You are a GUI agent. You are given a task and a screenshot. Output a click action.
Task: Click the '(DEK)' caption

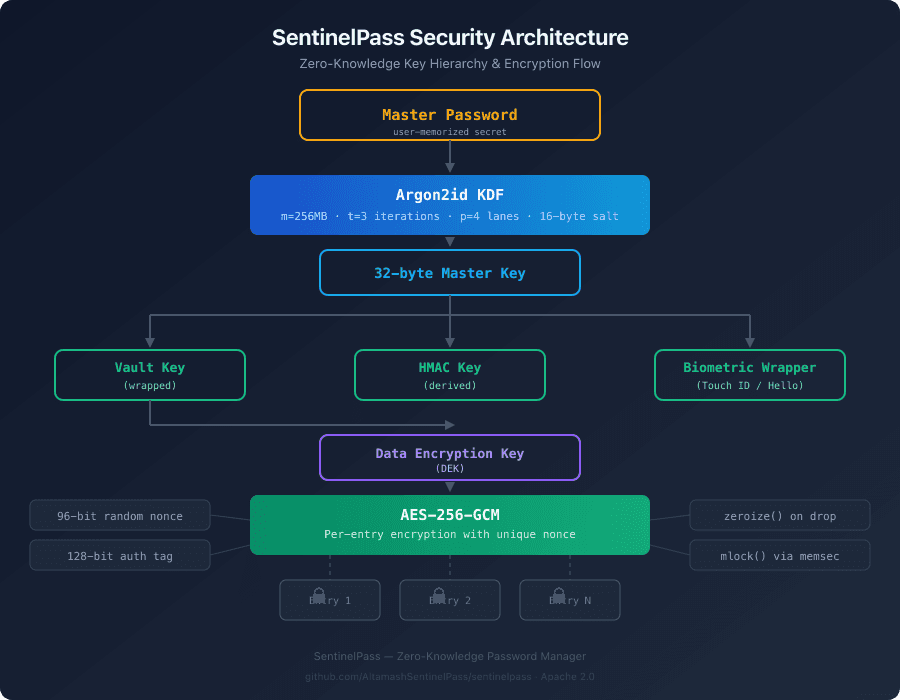(x=450, y=468)
